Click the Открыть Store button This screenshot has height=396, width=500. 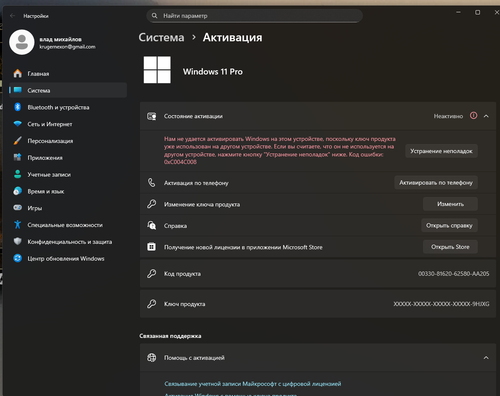pyautogui.click(x=450, y=247)
